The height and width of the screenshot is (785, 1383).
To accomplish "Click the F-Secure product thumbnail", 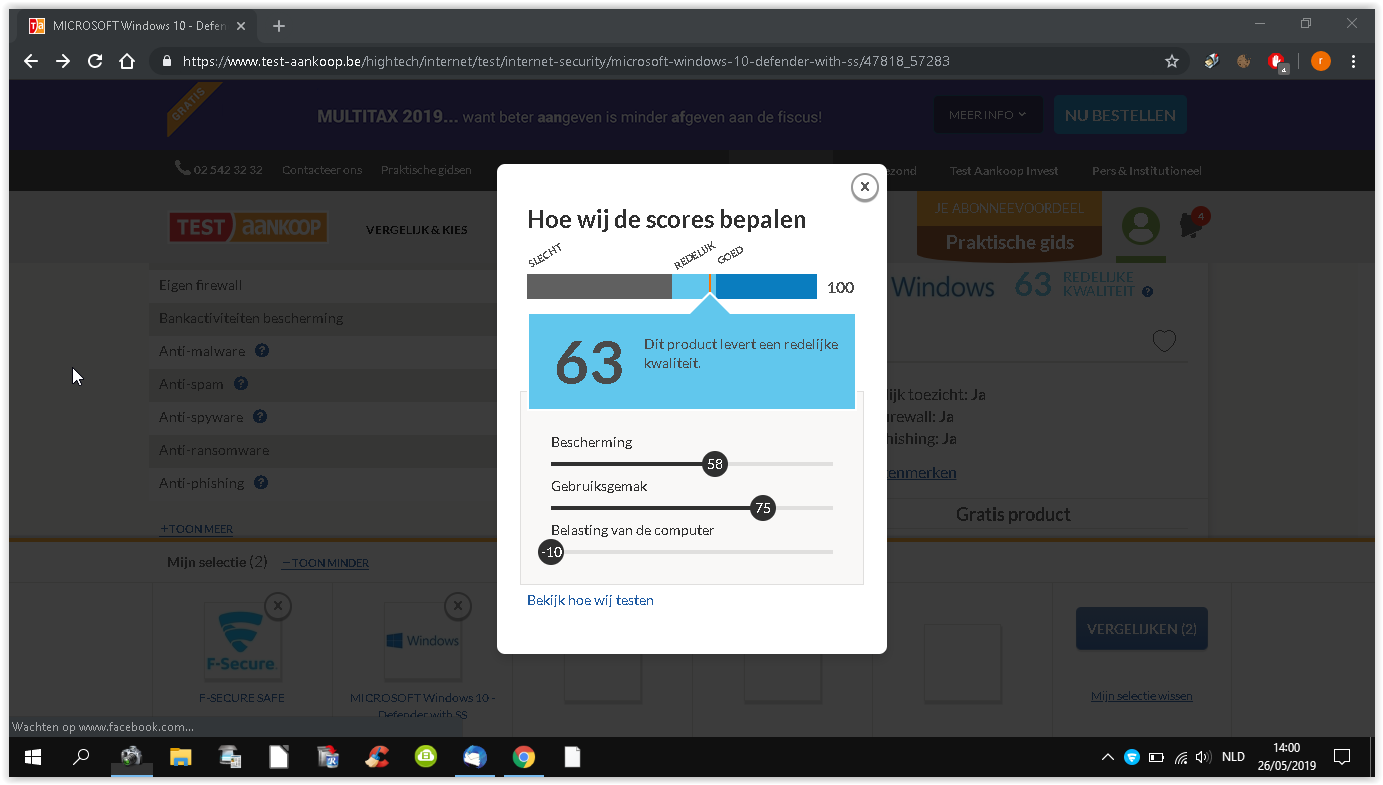I will click(x=242, y=641).
